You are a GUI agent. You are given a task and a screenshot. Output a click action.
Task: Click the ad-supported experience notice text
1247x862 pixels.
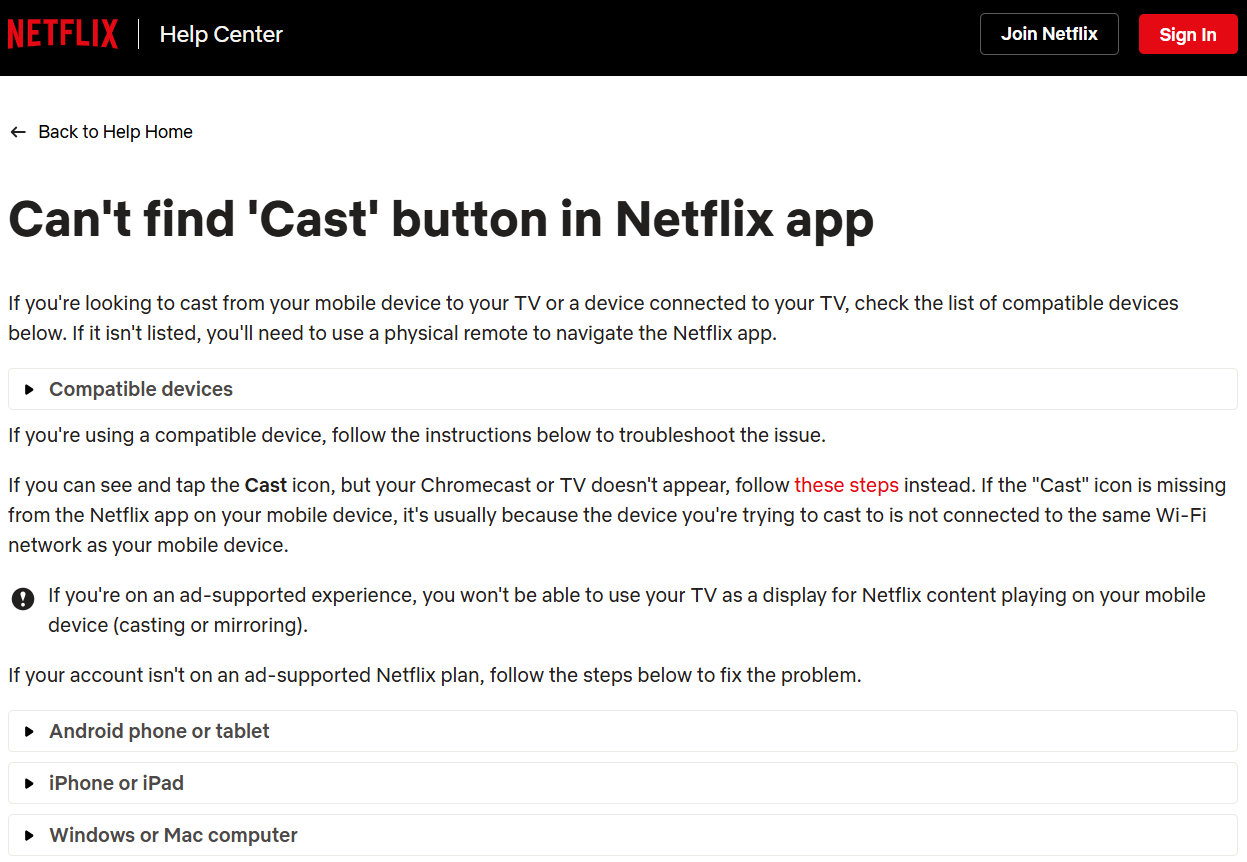coord(627,610)
